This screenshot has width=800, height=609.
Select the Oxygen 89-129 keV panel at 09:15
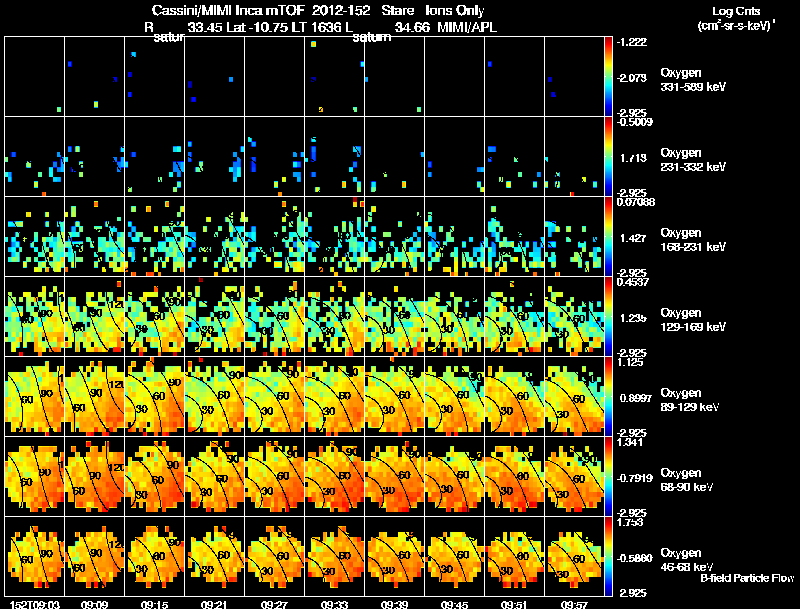155,396
